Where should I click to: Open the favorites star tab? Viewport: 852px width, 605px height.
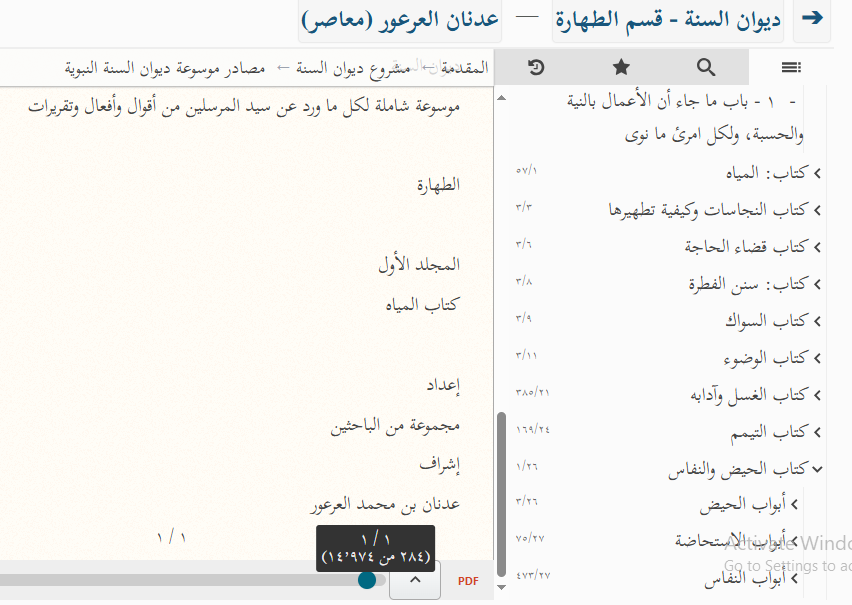coord(621,67)
